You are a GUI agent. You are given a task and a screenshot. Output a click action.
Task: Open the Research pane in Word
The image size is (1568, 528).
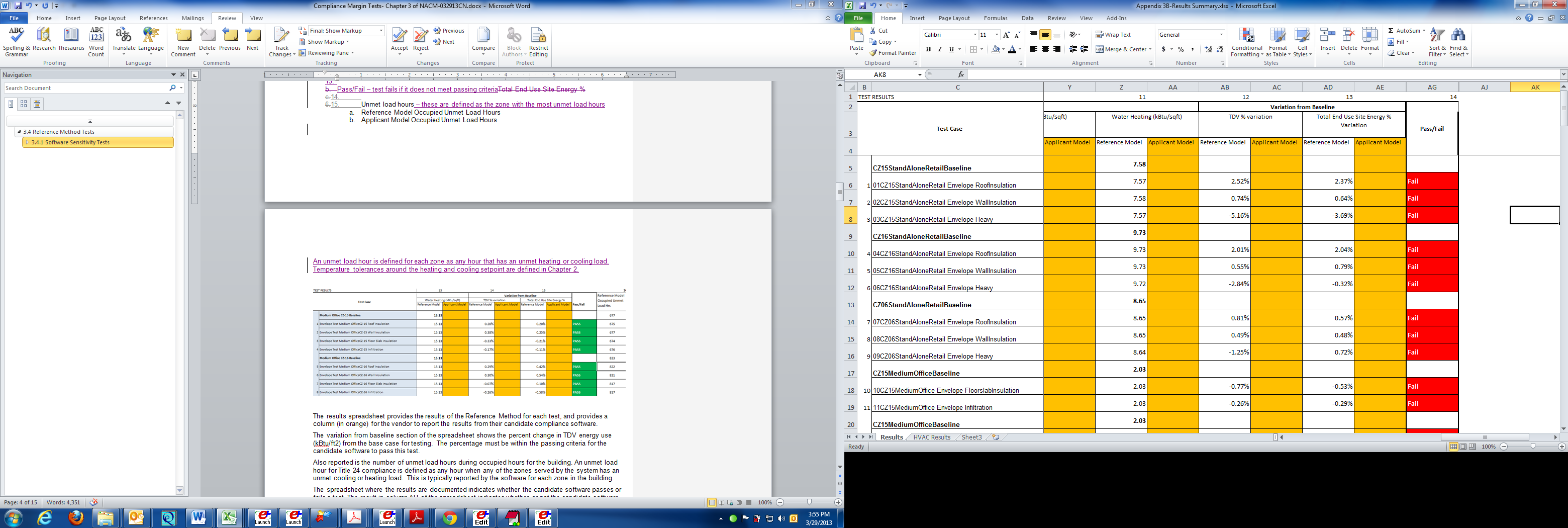click(x=44, y=40)
